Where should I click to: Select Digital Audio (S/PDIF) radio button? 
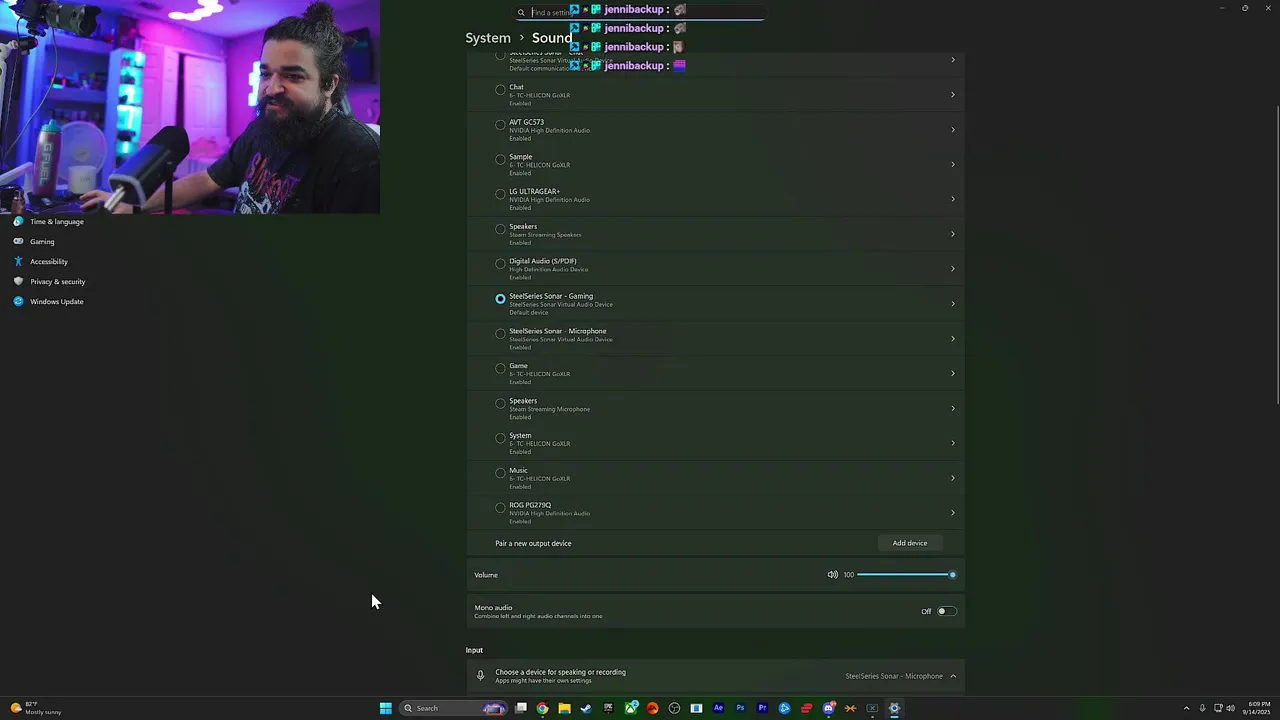click(500, 264)
